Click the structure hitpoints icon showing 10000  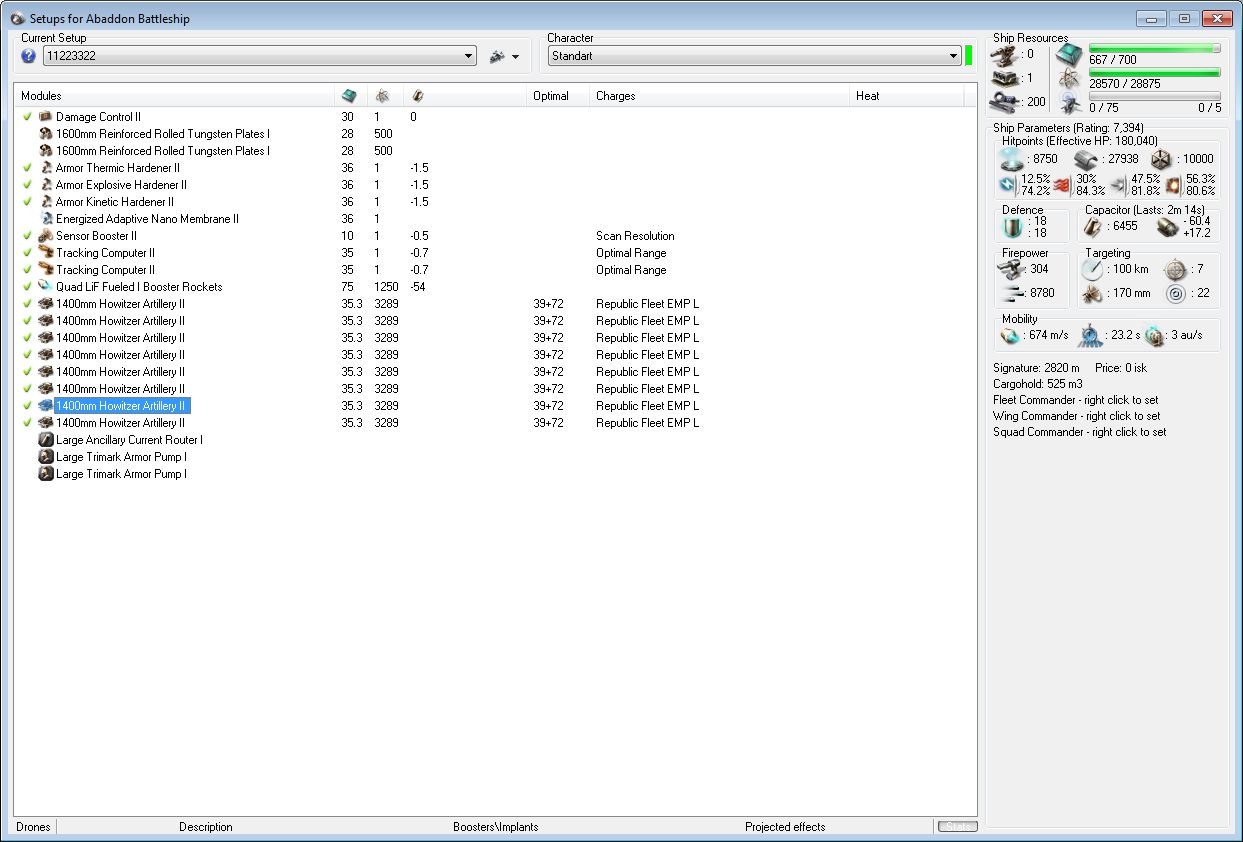[x=1160, y=159]
